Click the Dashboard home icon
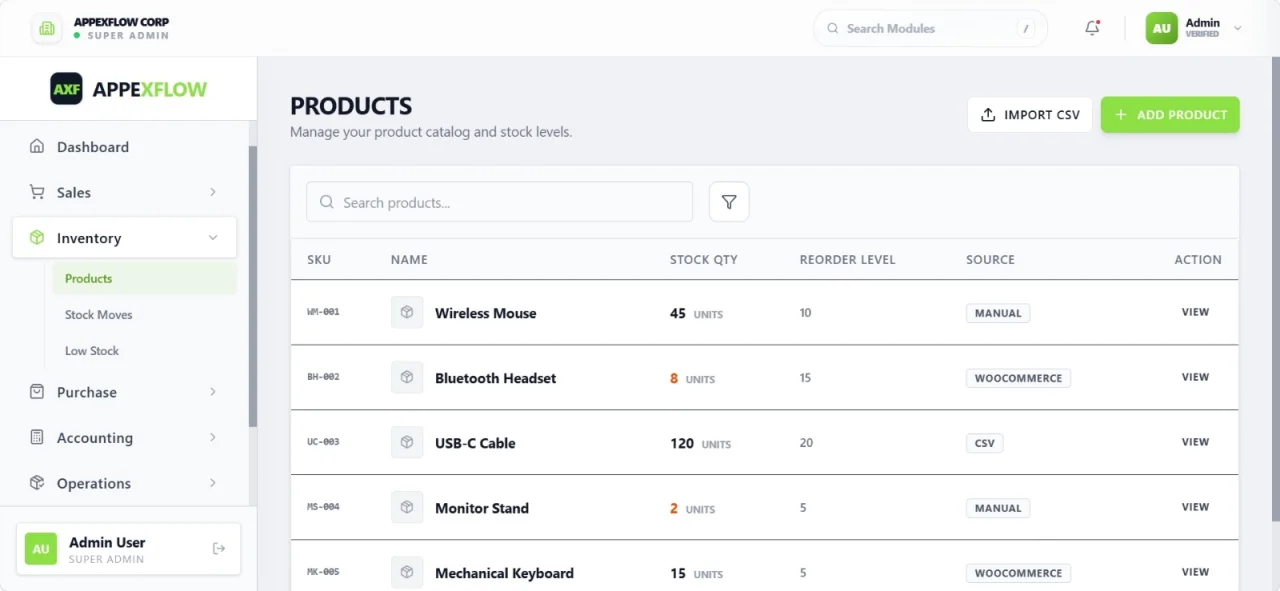The width and height of the screenshot is (1280, 591). (x=37, y=146)
